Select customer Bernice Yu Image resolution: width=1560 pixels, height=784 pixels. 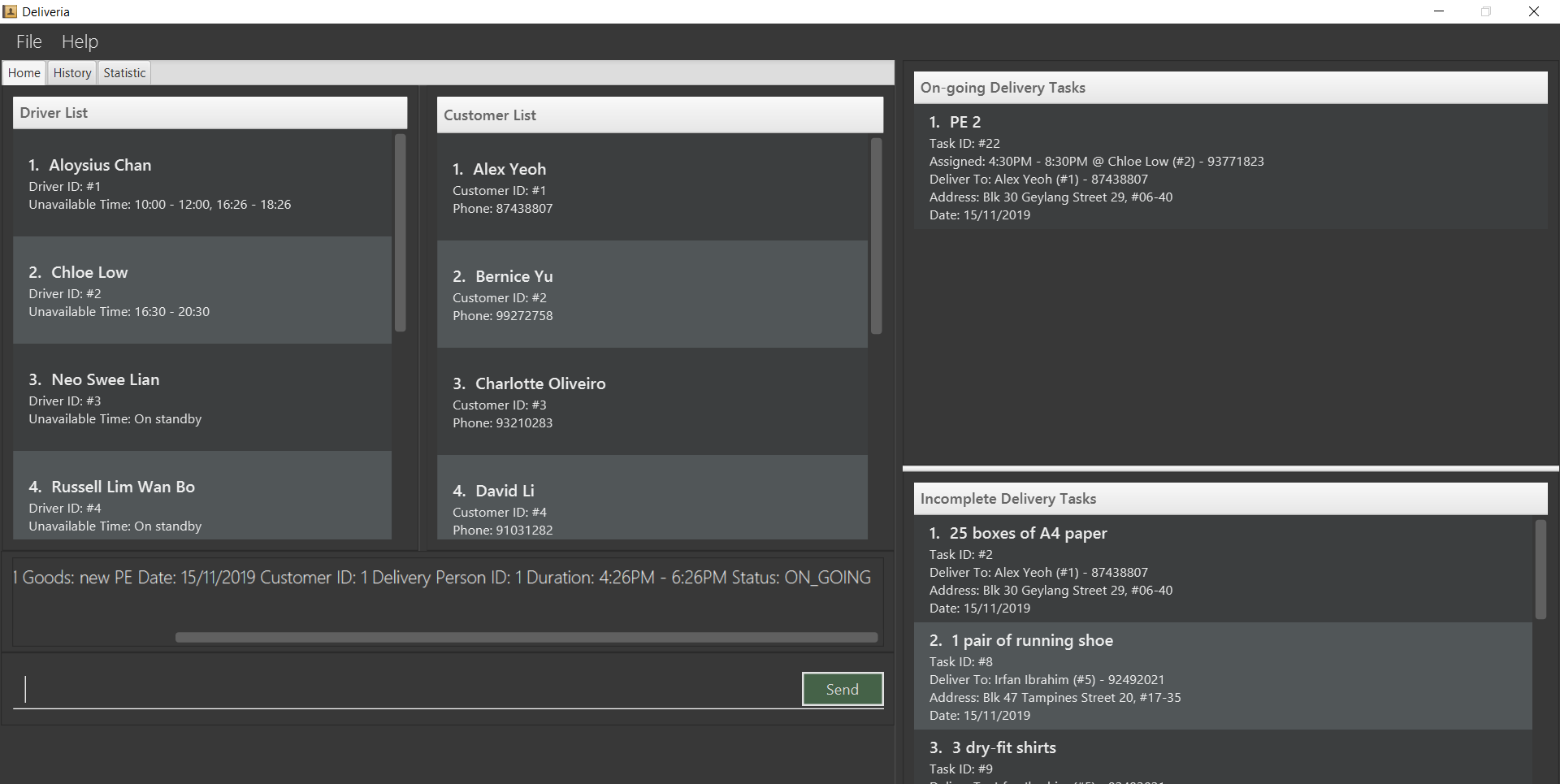coord(652,294)
